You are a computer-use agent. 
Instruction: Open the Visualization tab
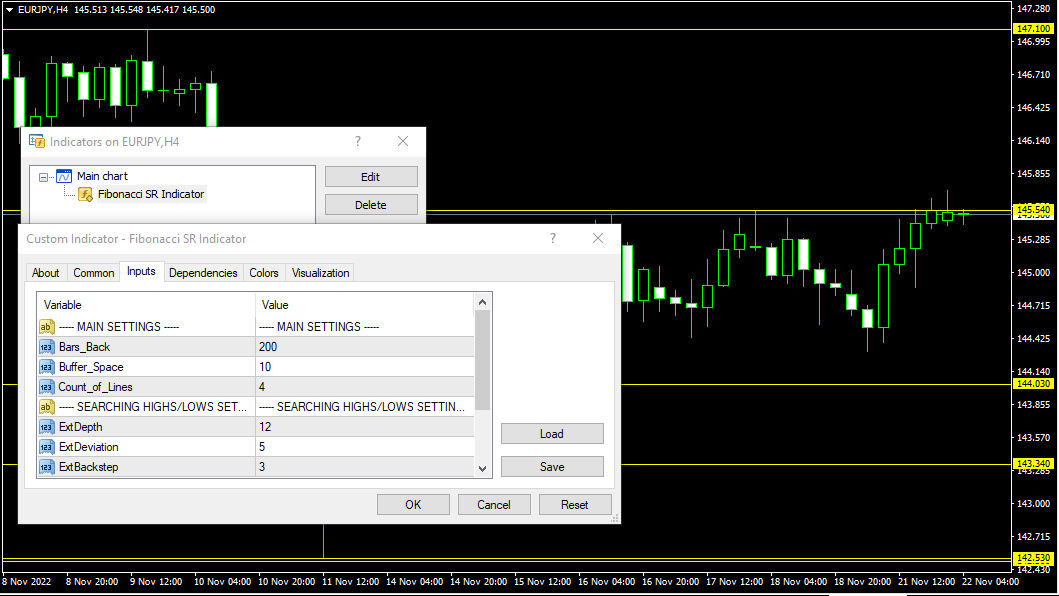click(320, 273)
